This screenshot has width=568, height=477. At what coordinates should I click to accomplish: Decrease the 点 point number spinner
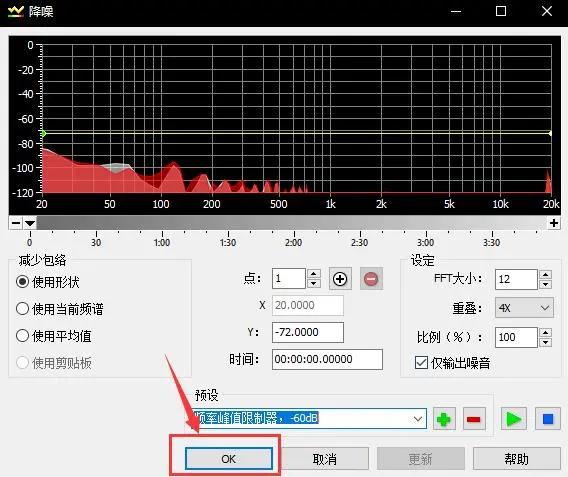coord(313,284)
